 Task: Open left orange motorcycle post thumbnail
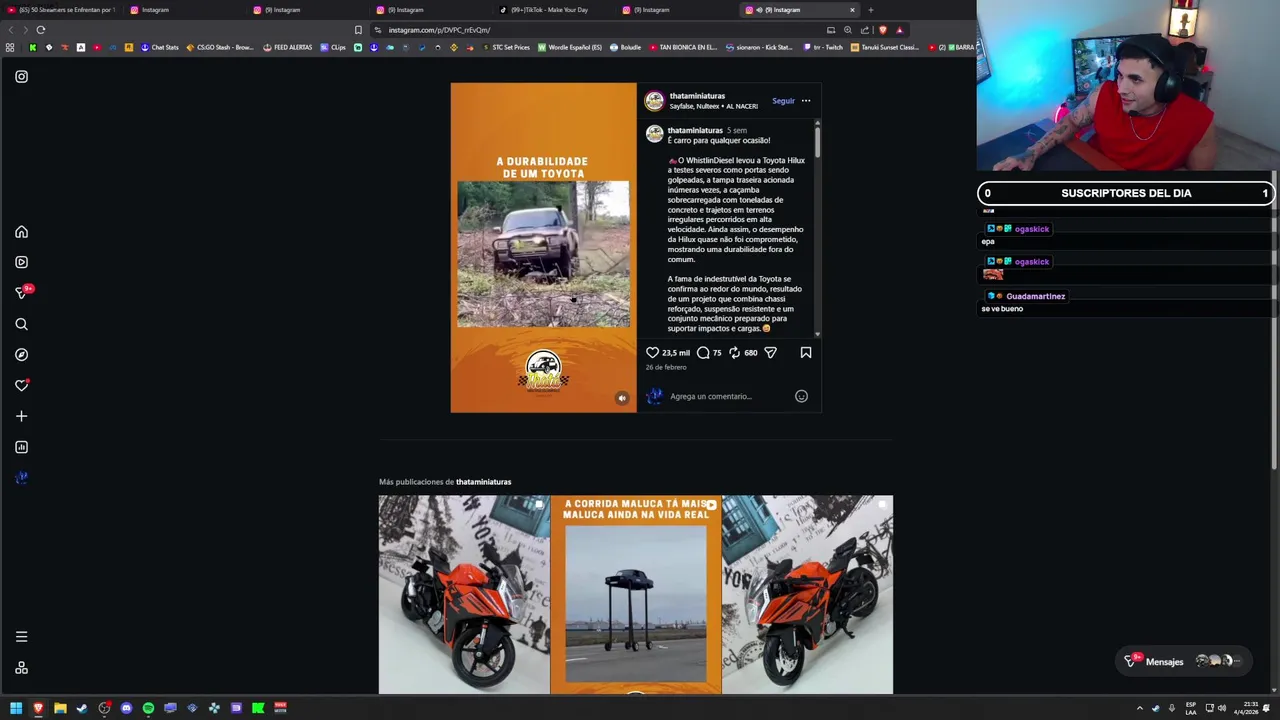coord(464,594)
